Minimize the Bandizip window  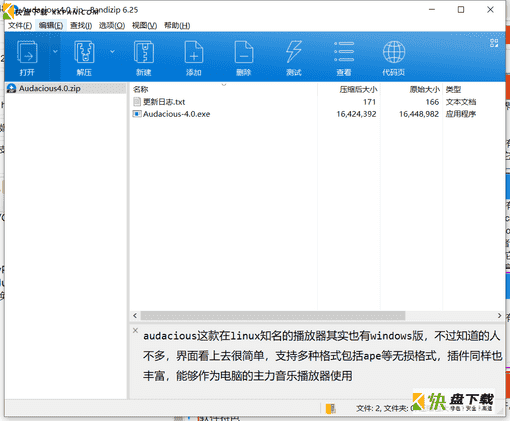pos(432,10)
